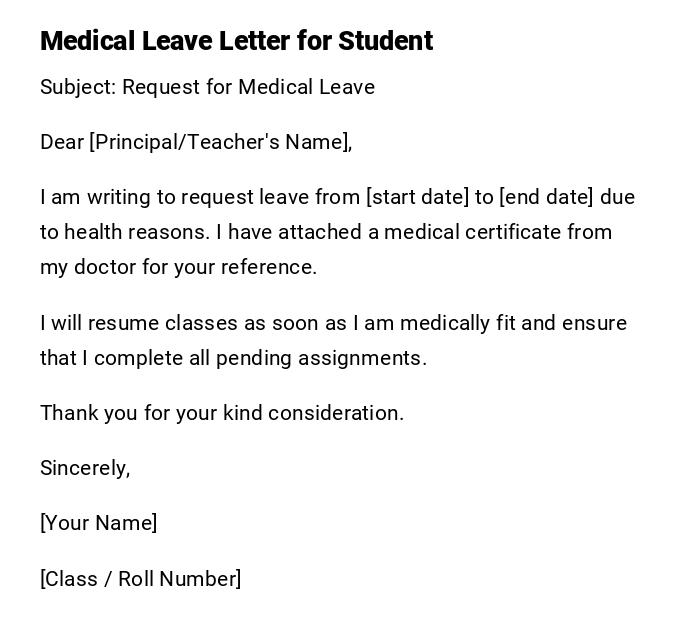700x641 pixels.
Task: Click the line "my doctor for your reference."
Action: 178,267
